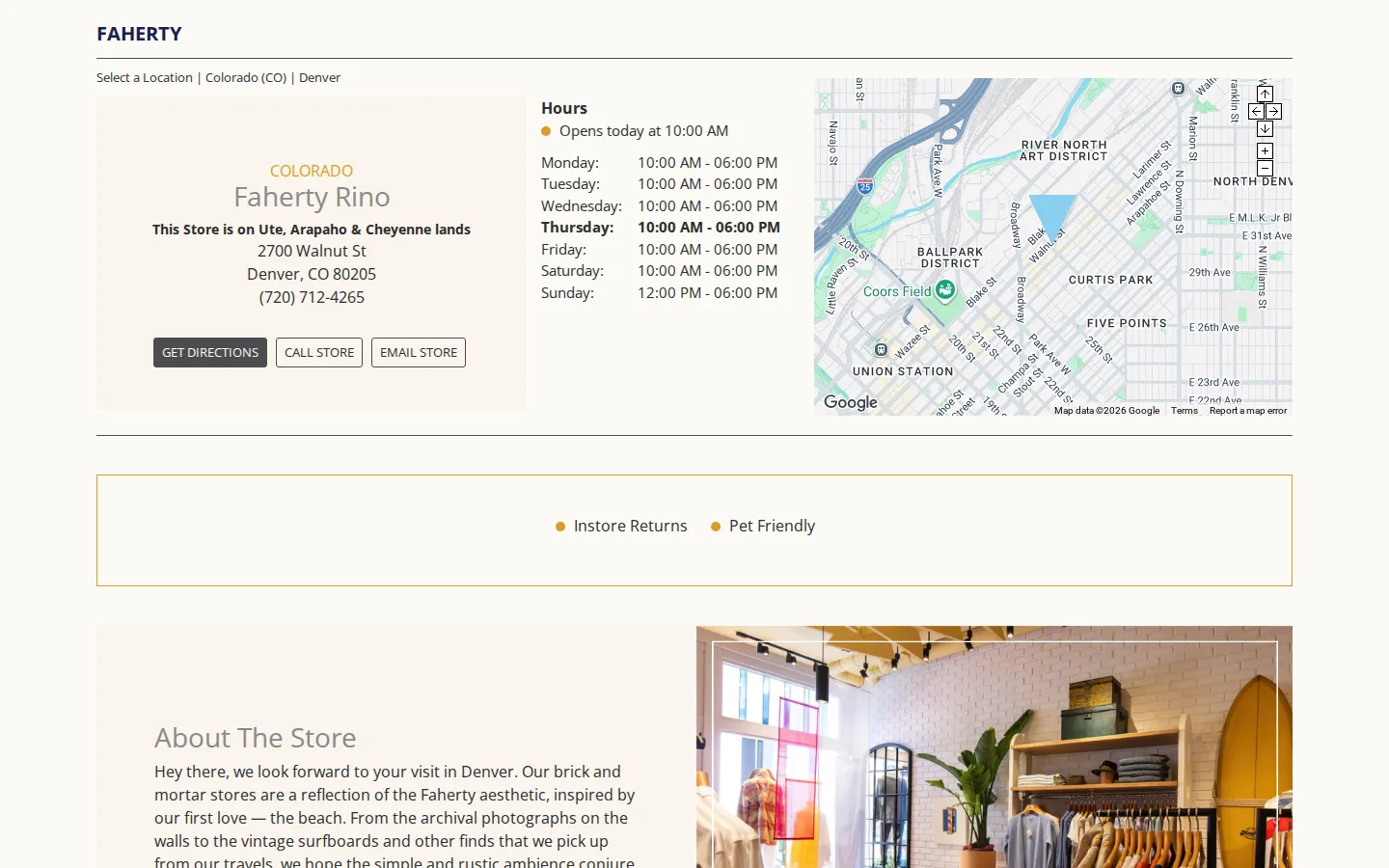
Task: Click the Union Station map label
Action: (903, 371)
